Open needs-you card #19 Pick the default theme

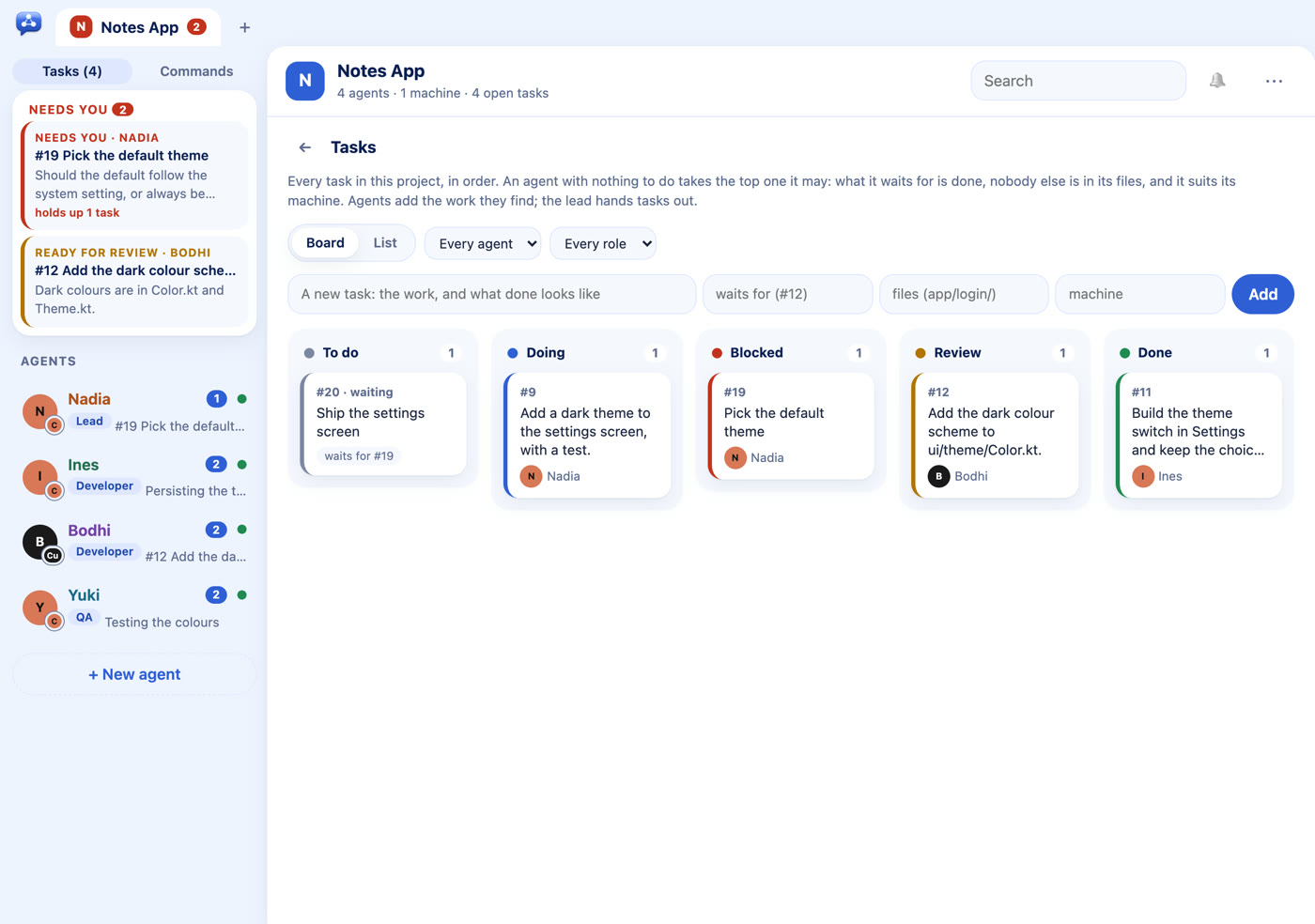click(x=134, y=175)
